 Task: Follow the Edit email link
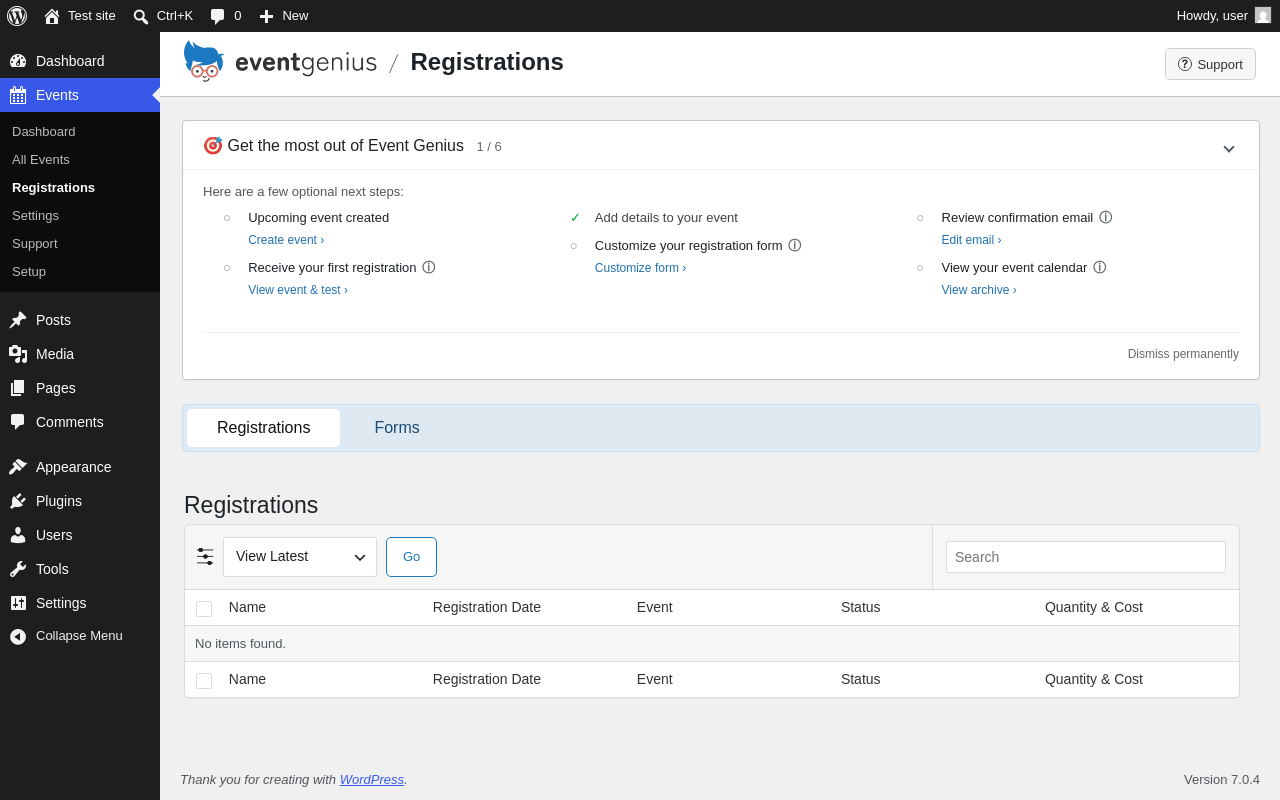coord(971,240)
